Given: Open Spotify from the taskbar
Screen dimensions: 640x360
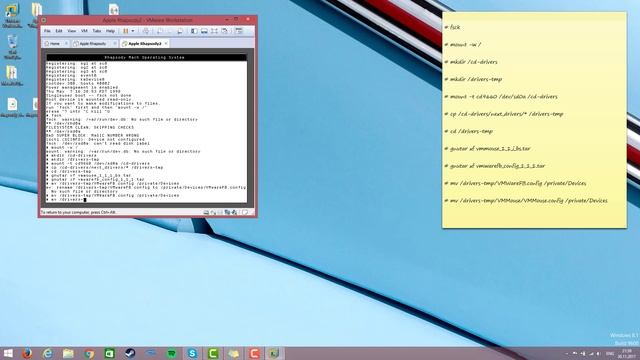Looking at the screenshot, I should point(172,353).
